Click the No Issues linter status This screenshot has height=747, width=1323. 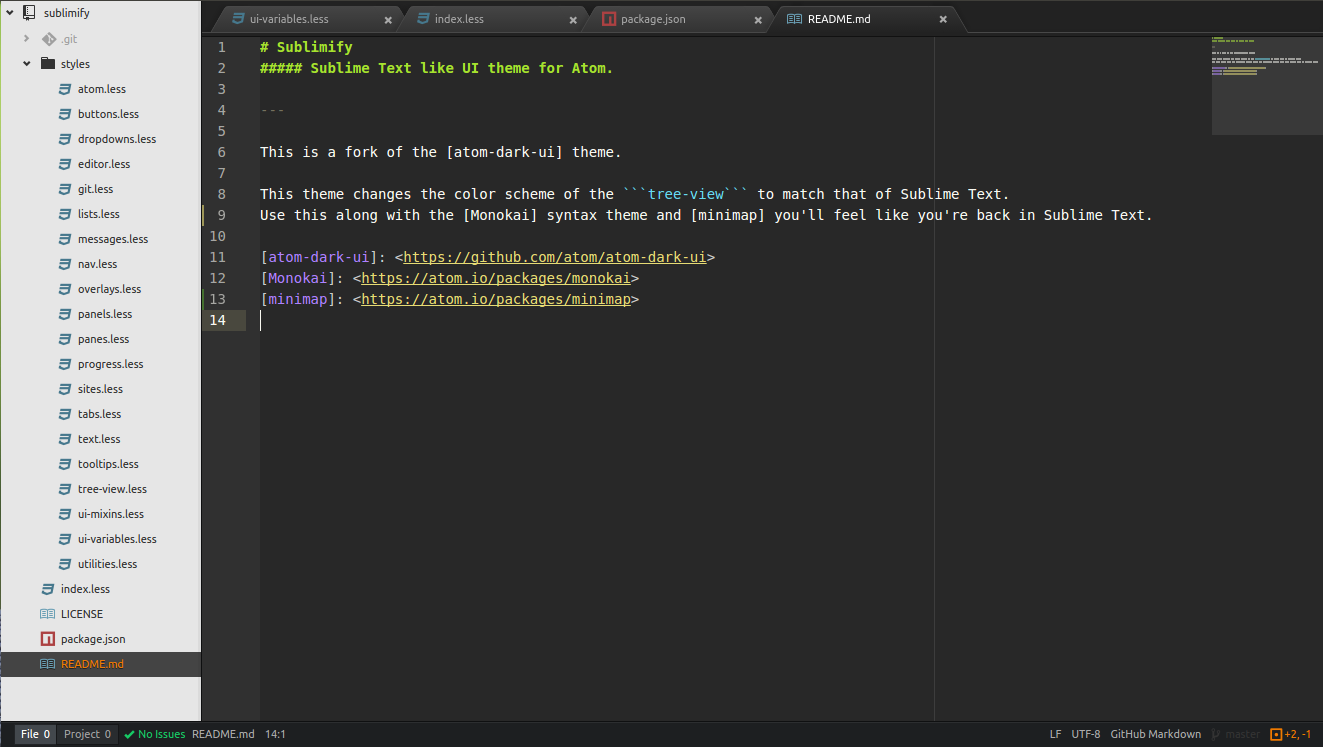pyautogui.click(x=155, y=734)
